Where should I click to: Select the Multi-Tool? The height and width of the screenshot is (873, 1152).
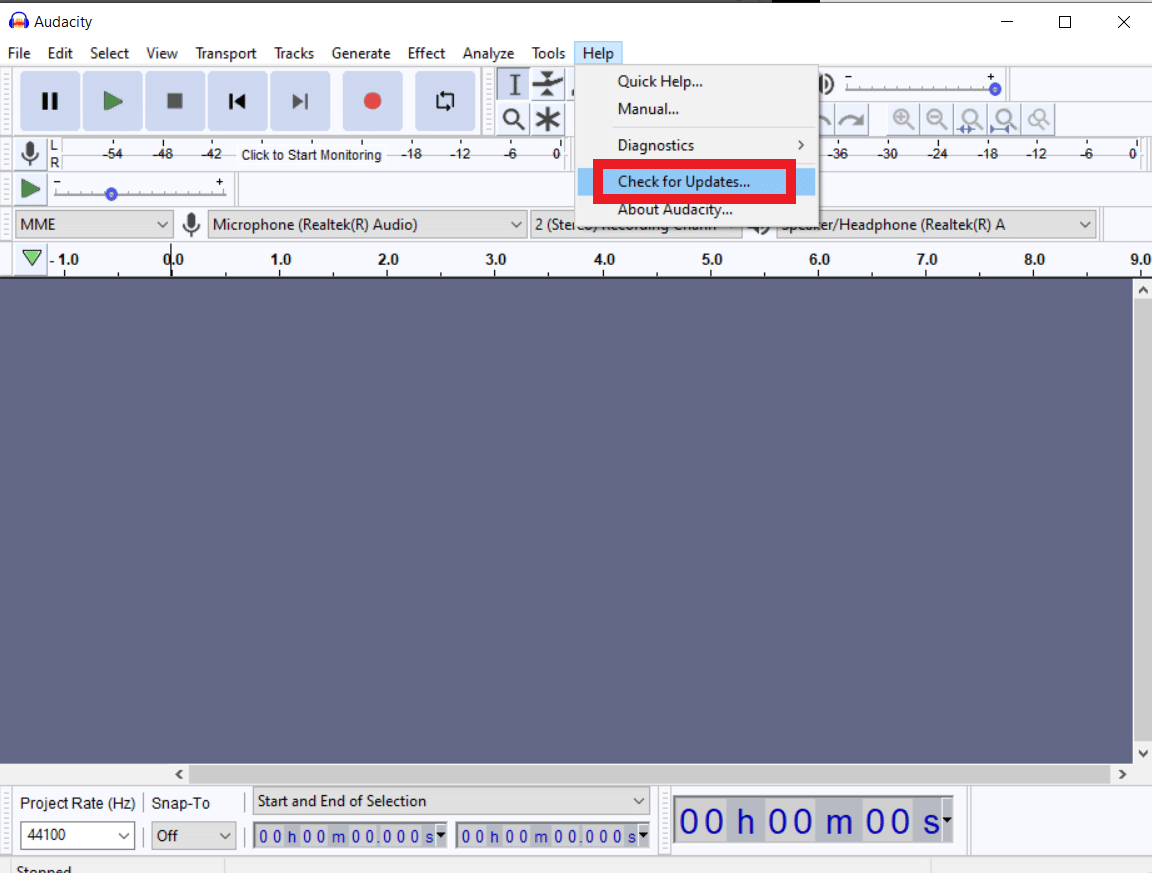pos(548,119)
